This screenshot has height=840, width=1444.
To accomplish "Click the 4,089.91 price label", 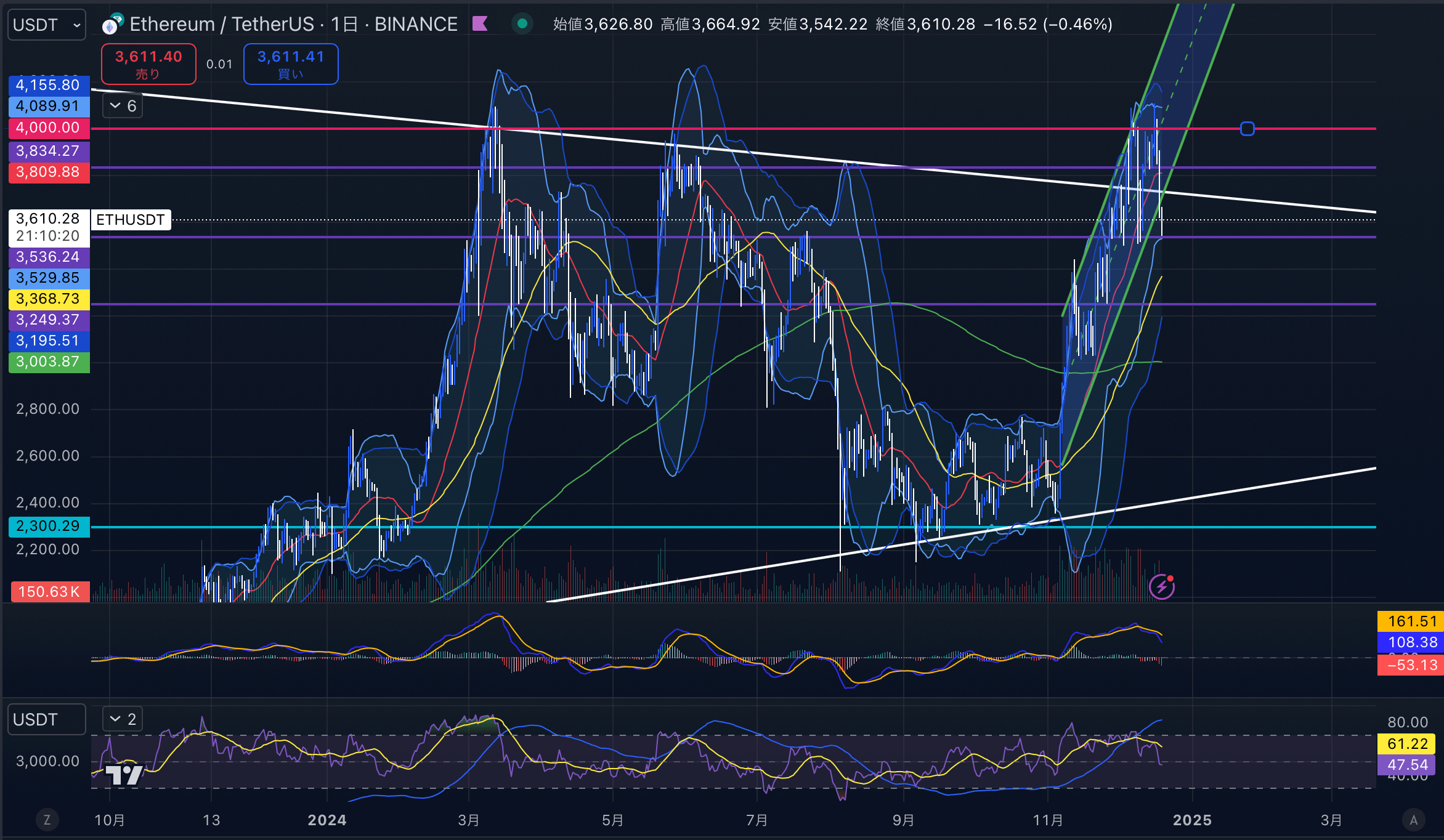I will click(x=49, y=106).
